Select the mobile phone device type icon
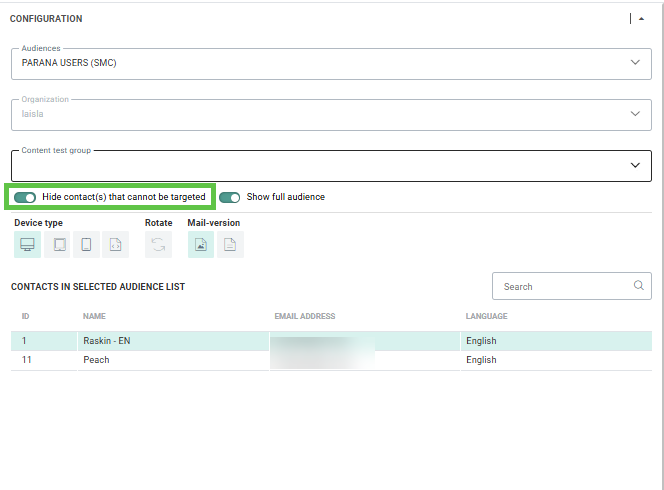 point(87,245)
